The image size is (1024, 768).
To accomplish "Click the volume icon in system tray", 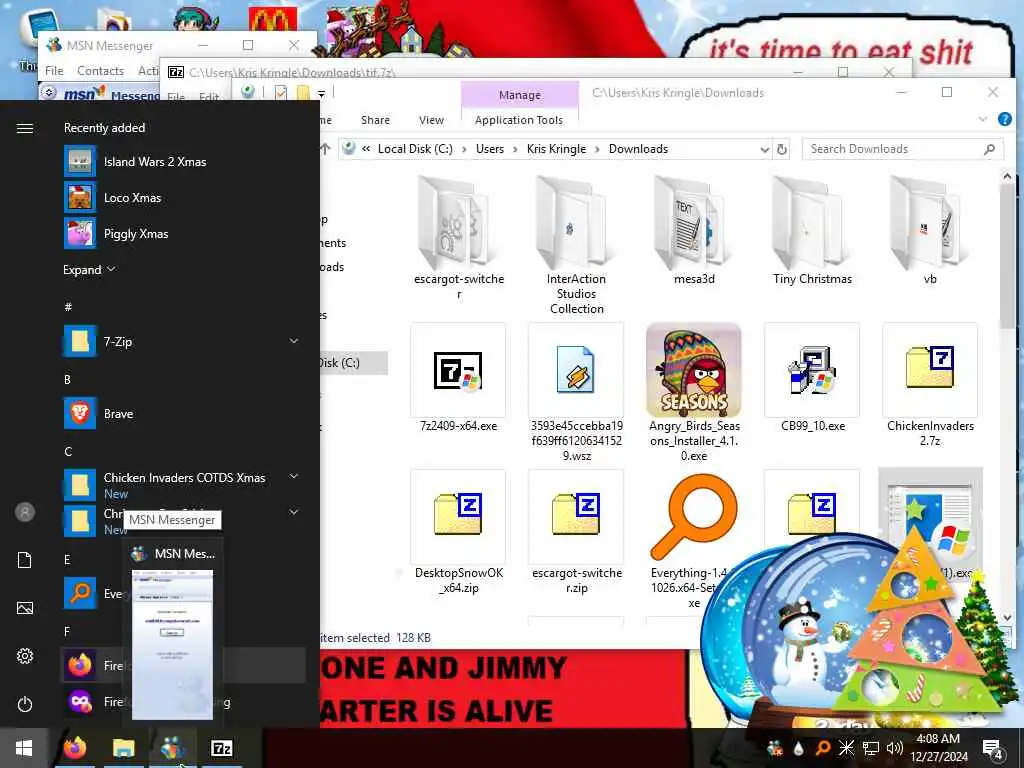I will pos(895,748).
